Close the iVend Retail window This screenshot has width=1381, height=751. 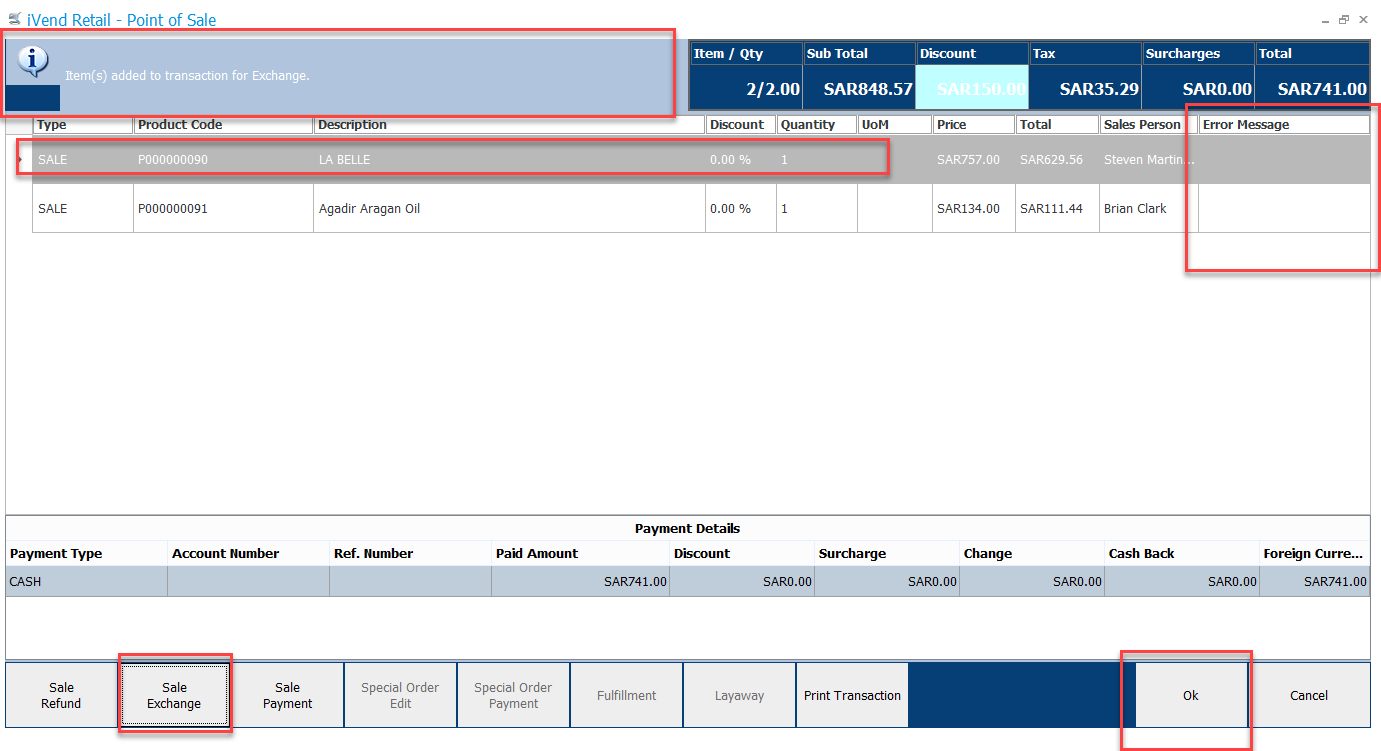pyautogui.click(x=1363, y=19)
